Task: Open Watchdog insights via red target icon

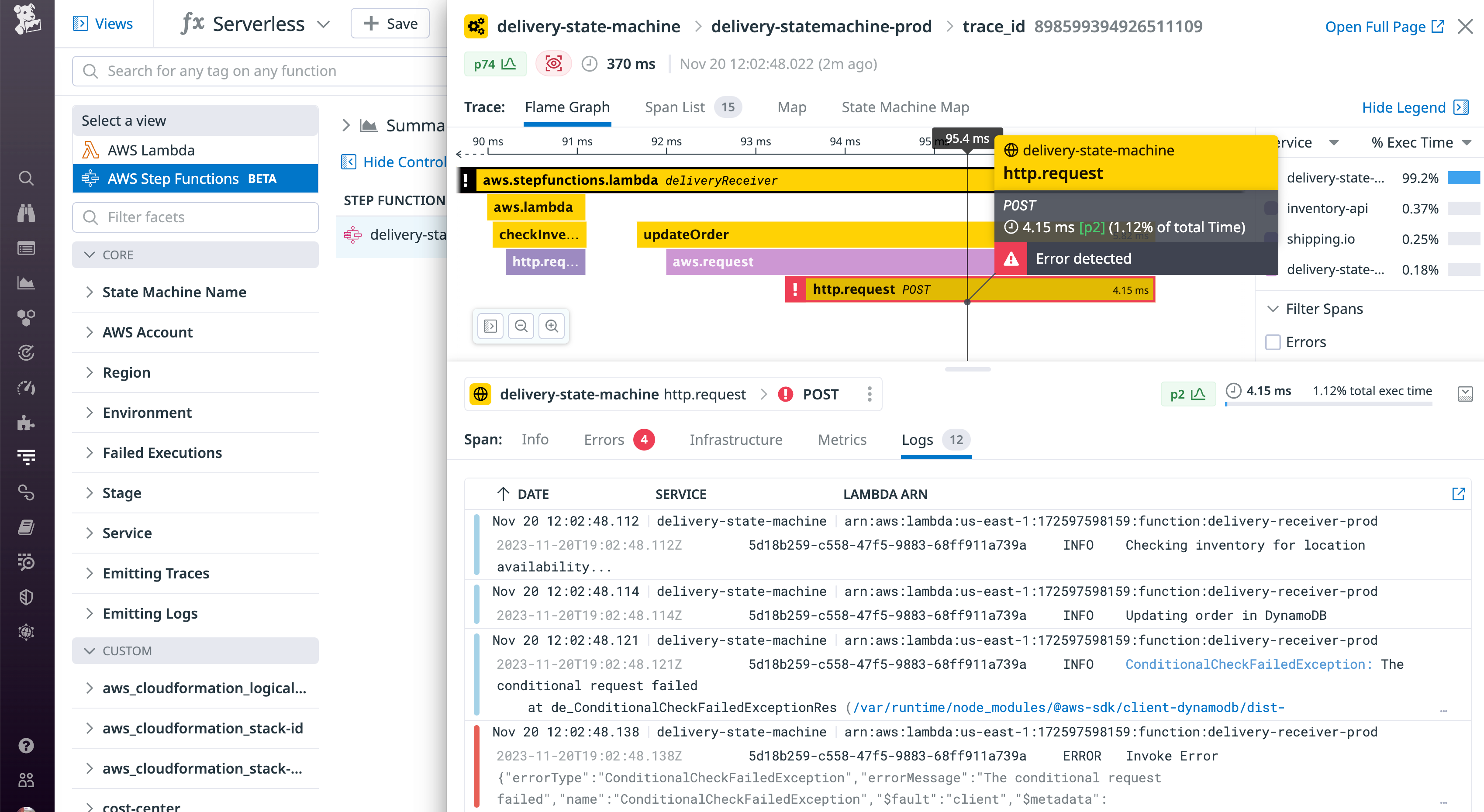Action: [x=553, y=63]
